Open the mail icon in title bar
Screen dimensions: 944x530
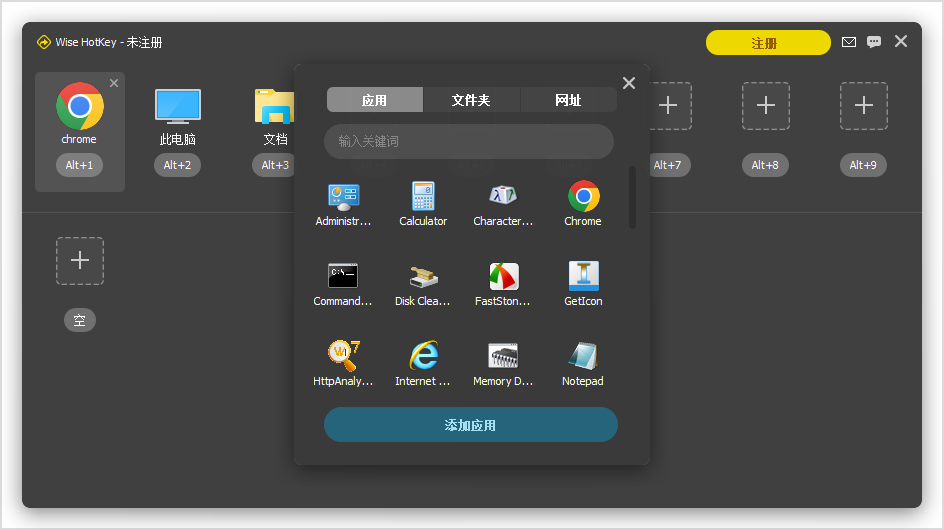coord(849,42)
